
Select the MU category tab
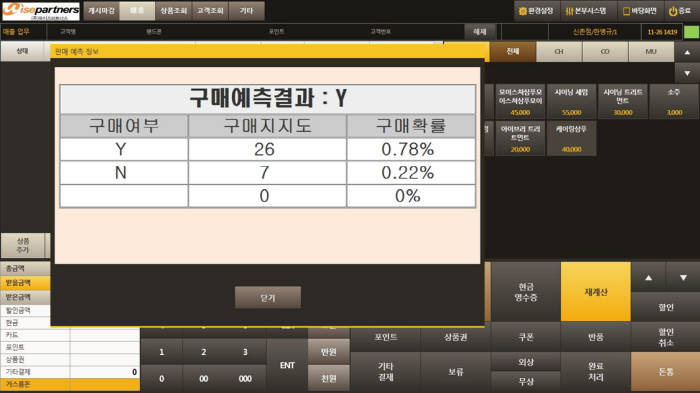click(651, 52)
